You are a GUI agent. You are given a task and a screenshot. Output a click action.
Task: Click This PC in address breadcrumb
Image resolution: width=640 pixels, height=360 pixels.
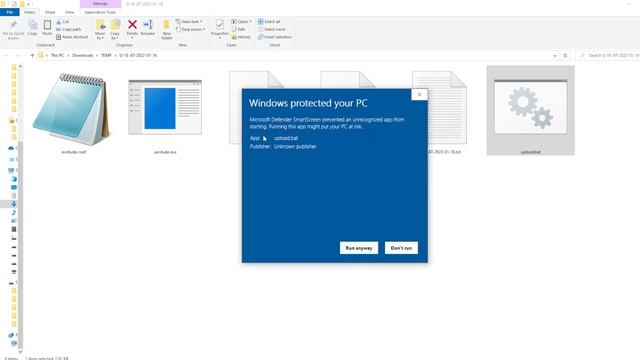58,55
